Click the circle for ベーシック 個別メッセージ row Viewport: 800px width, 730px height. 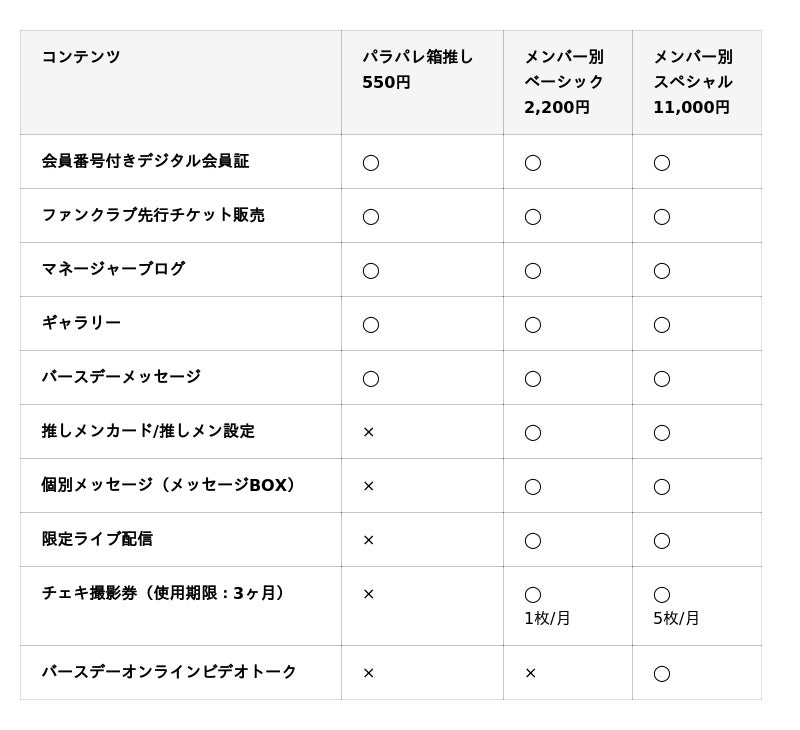532,487
